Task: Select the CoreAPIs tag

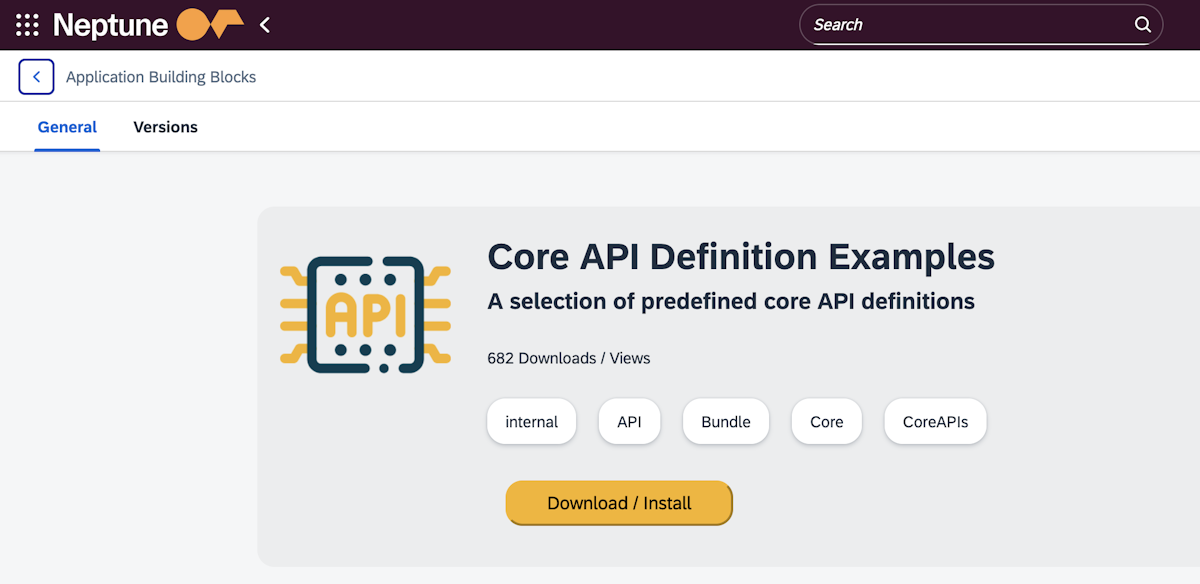Action: pos(935,422)
